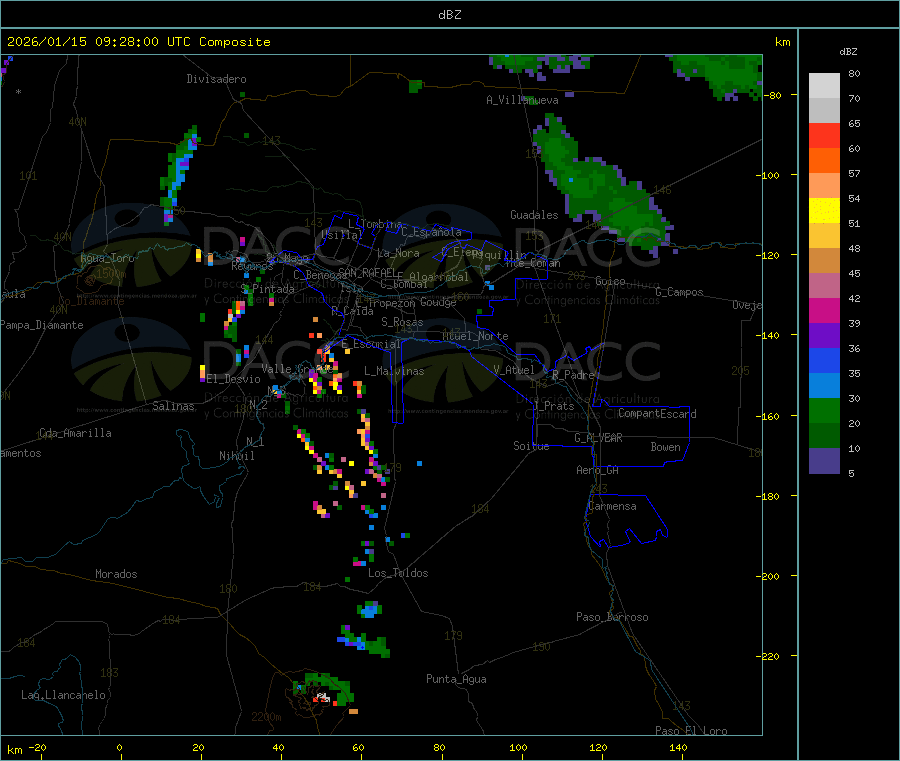
Task: Click the 'Algarrobal' map label
Action: (x=439, y=277)
